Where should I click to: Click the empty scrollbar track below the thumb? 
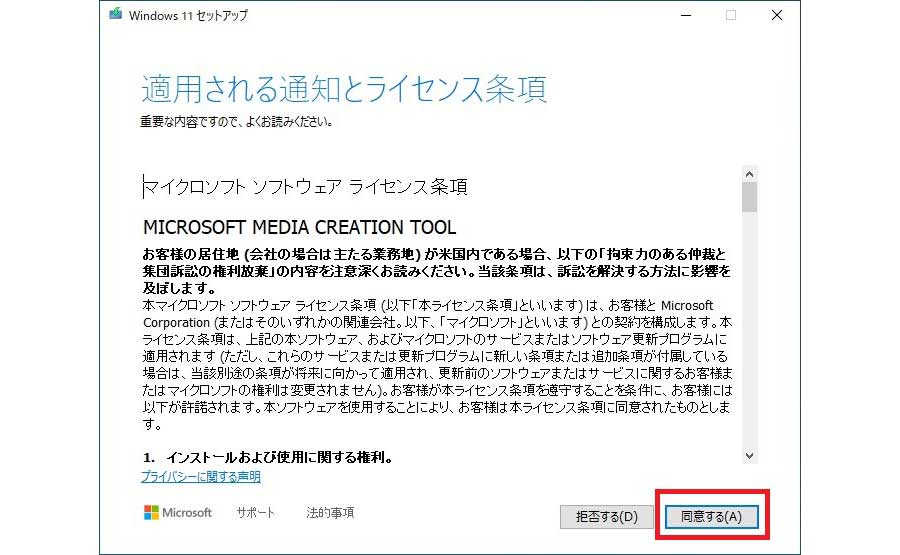pyautogui.click(x=749, y=330)
